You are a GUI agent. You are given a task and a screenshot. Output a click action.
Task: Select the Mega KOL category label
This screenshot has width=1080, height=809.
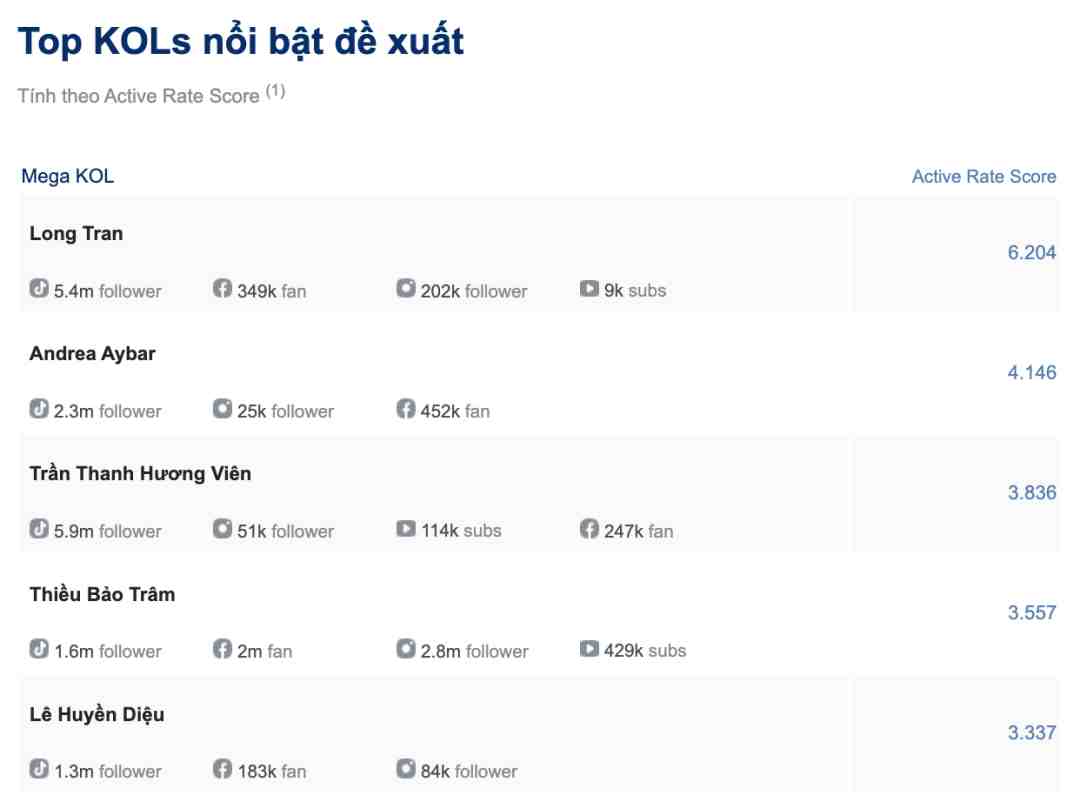68,176
